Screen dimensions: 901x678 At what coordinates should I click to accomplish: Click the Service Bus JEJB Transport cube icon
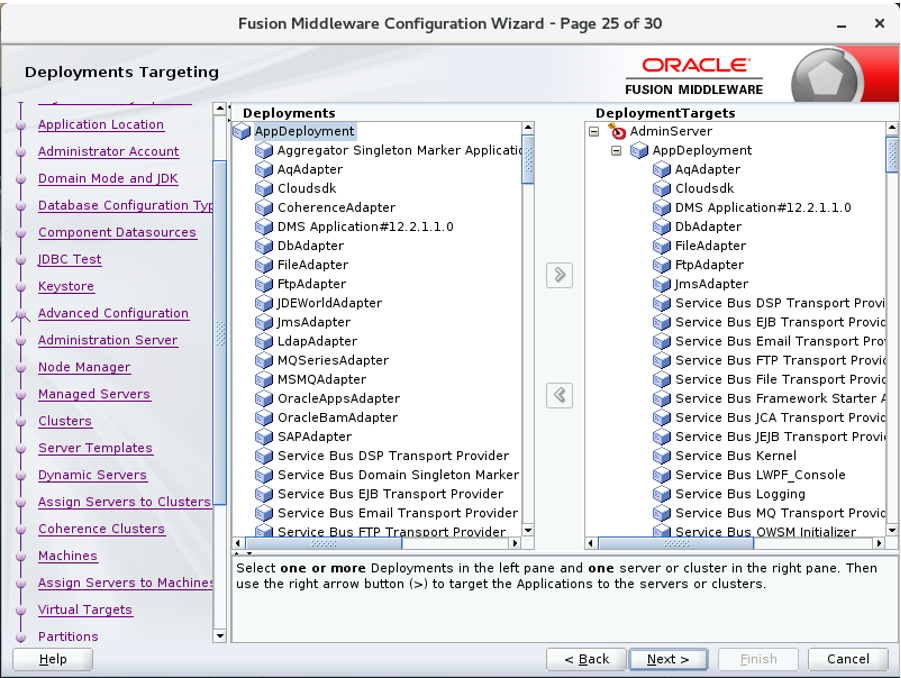pos(662,437)
